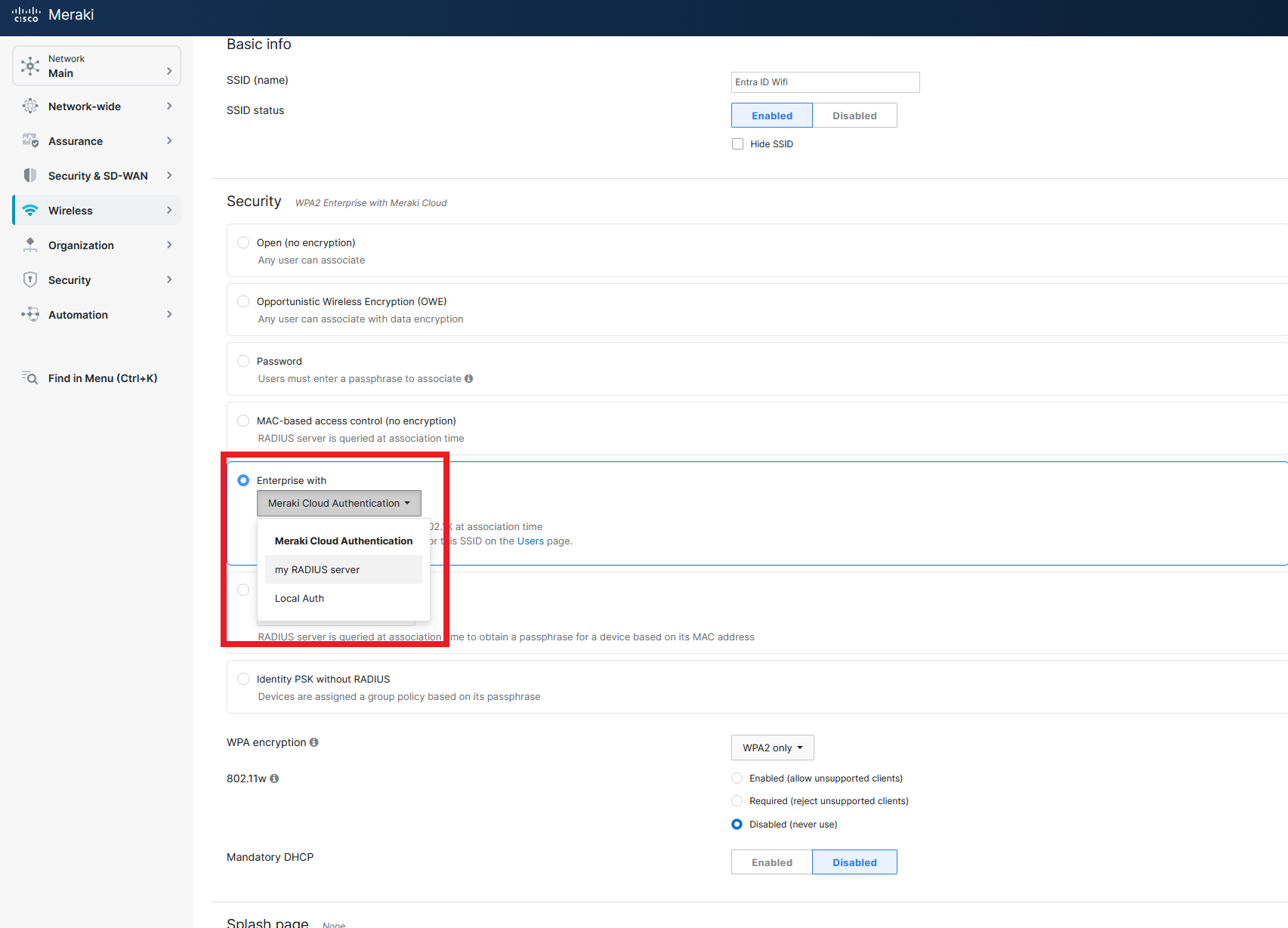1288x928 pixels.
Task: Select MAC-based access control radio button
Action: click(x=243, y=421)
